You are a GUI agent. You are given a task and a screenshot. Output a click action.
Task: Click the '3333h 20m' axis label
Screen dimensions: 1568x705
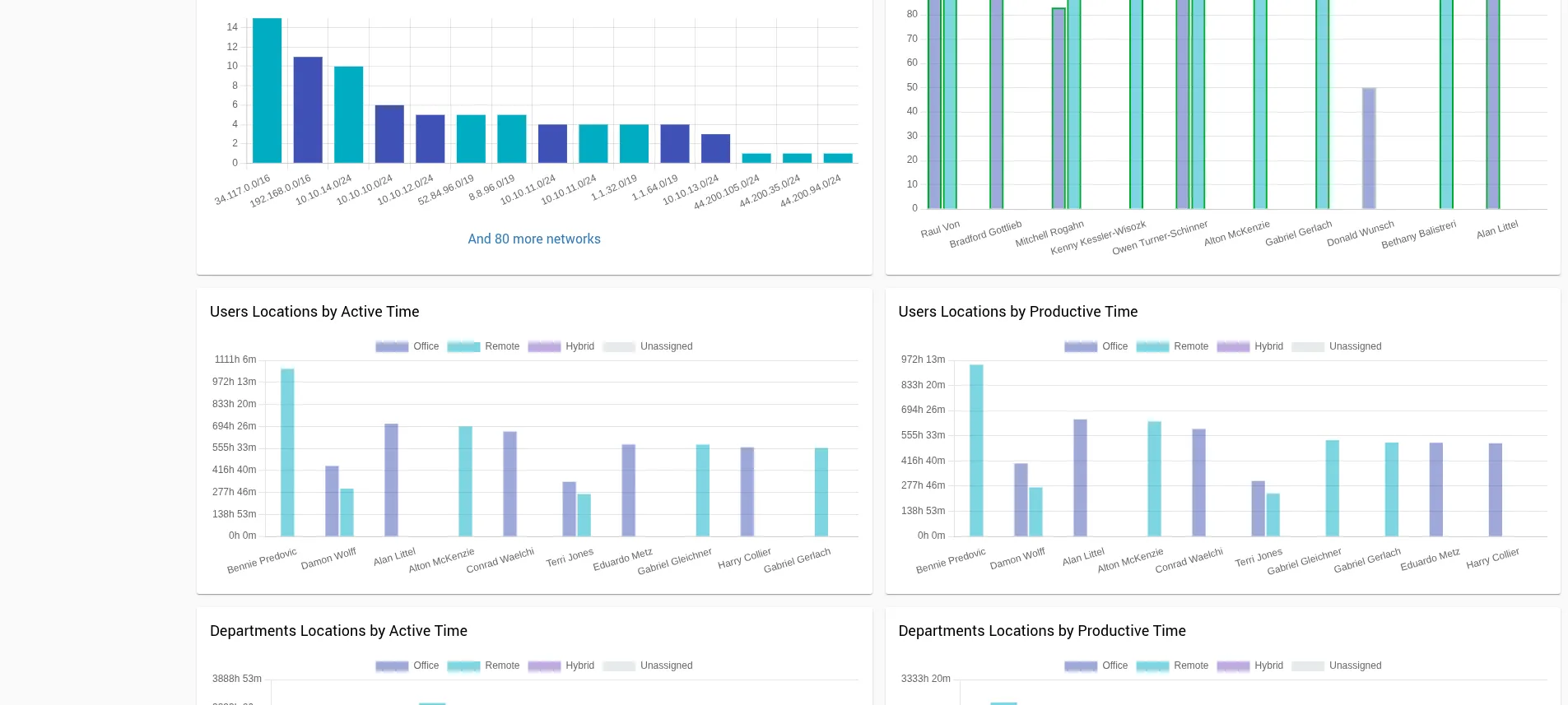926,679
